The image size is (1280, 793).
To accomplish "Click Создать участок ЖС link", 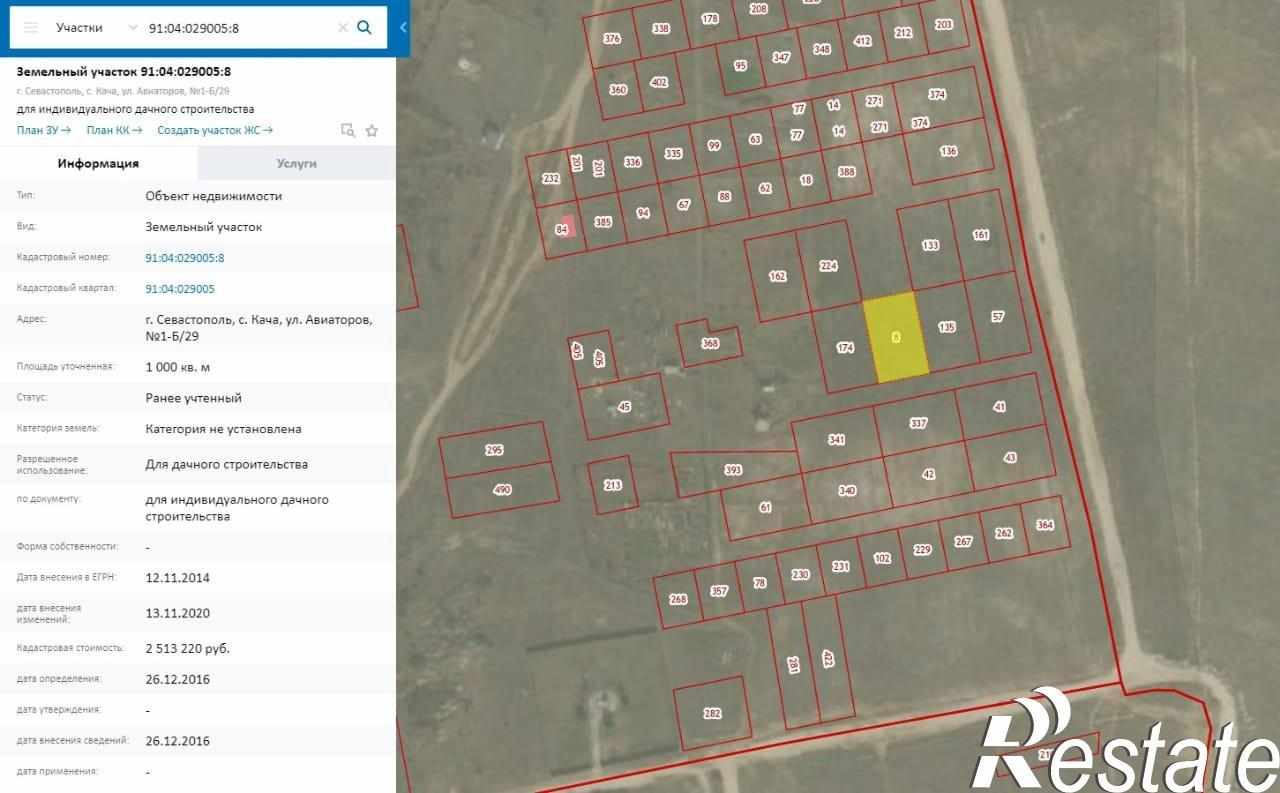I will tap(215, 130).
